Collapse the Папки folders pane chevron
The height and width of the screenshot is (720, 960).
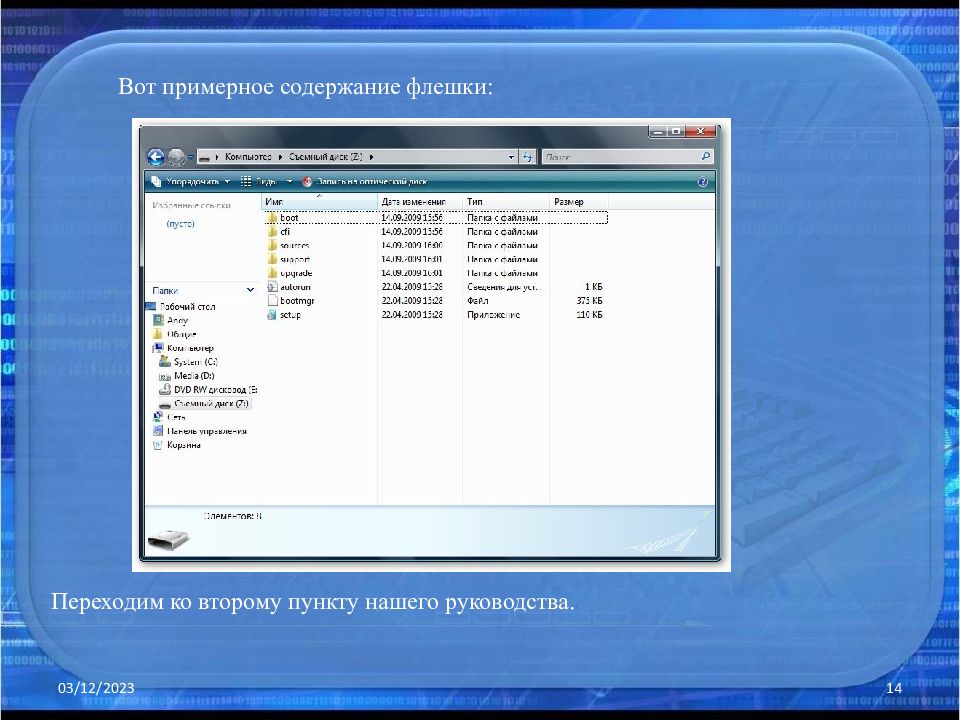(x=250, y=290)
